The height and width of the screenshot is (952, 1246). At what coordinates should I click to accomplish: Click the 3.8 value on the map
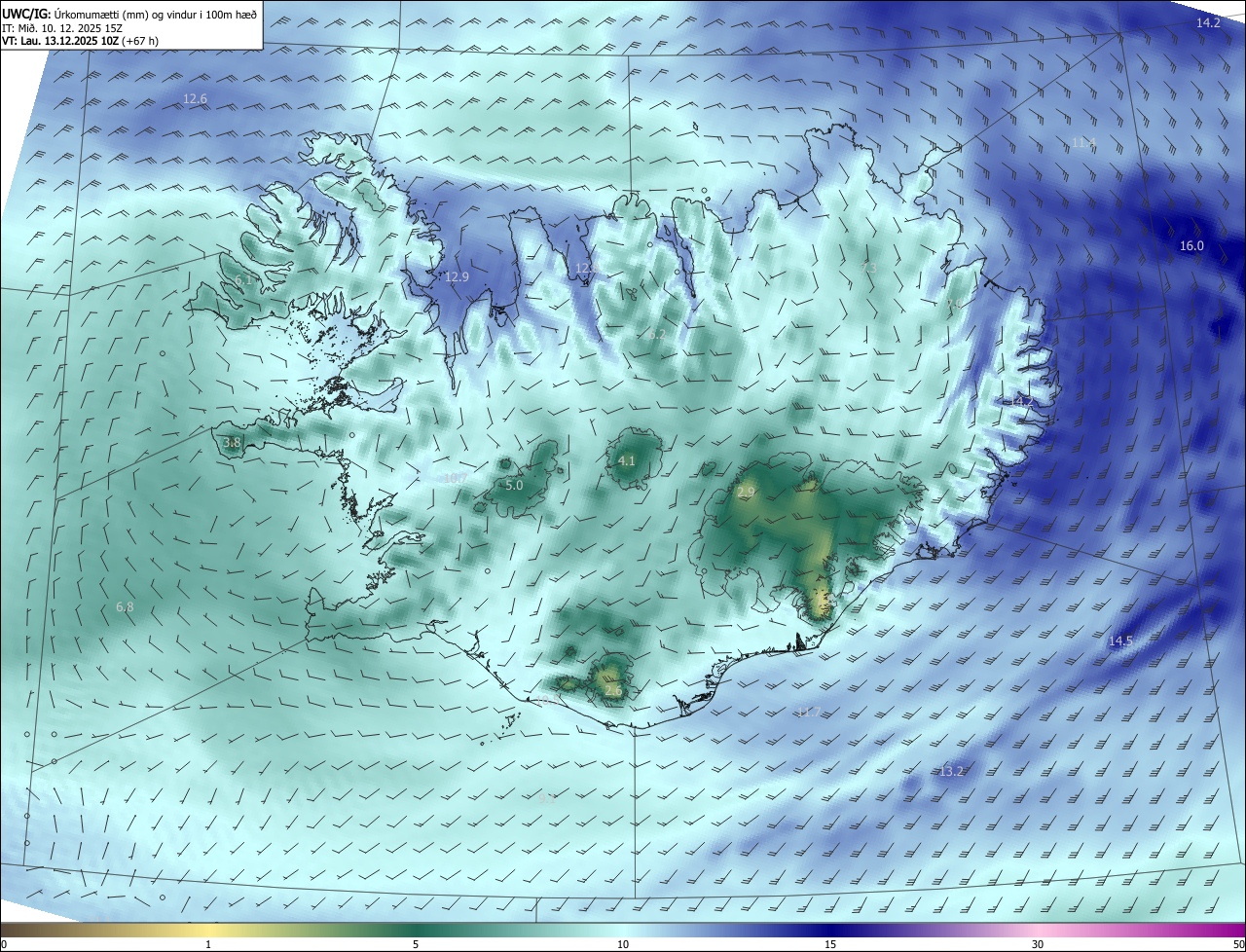[x=232, y=443]
